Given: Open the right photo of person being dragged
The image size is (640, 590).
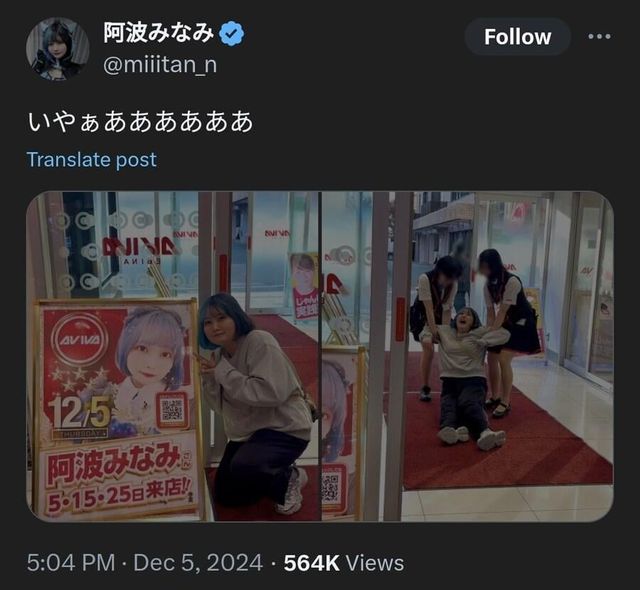Looking at the screenshot, I should coord(468,357).
